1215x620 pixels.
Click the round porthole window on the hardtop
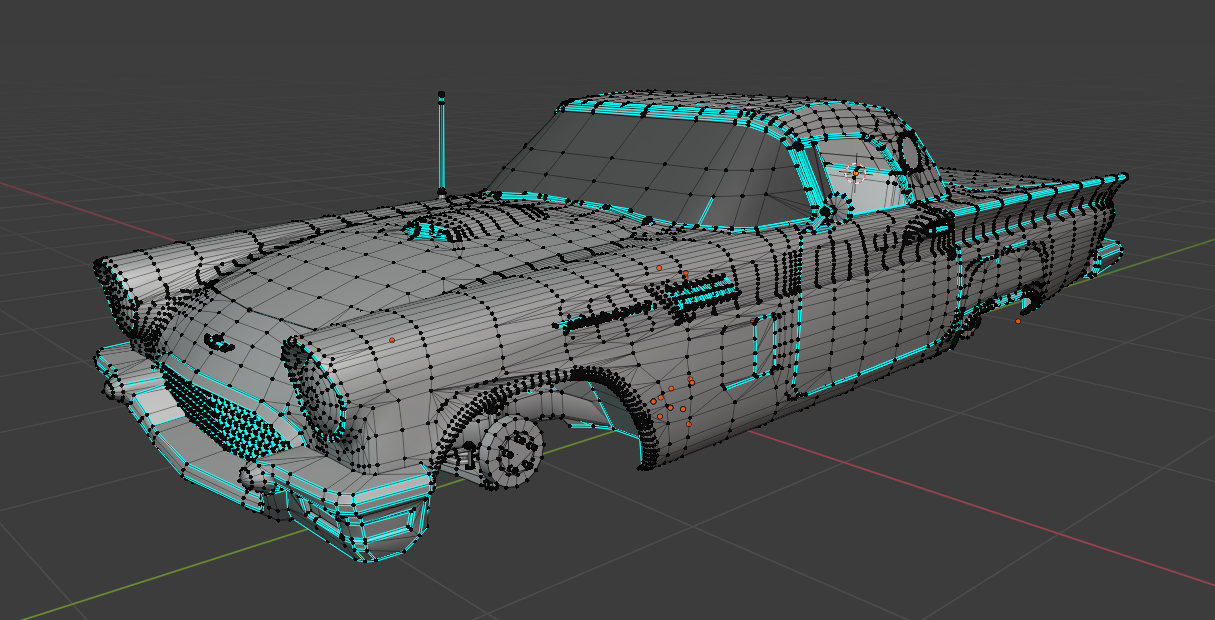(x=910, y=152)
